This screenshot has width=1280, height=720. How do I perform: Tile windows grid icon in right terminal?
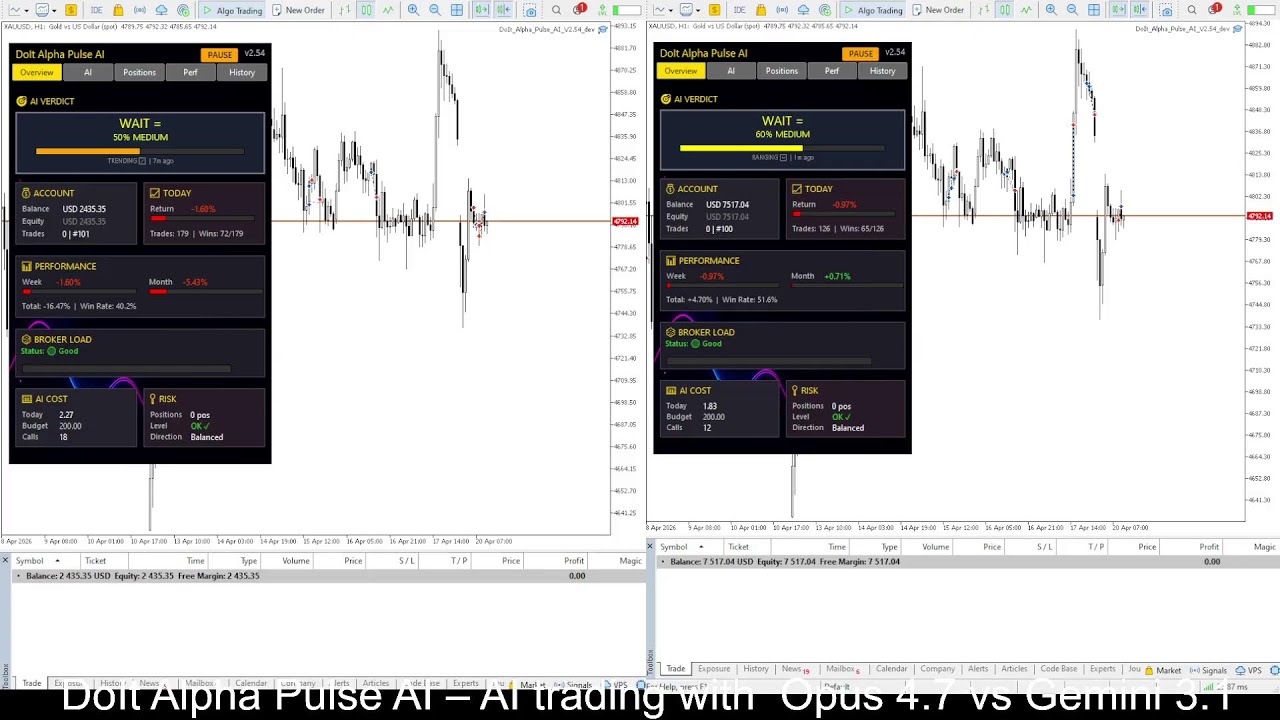[x=1094, y=10]
